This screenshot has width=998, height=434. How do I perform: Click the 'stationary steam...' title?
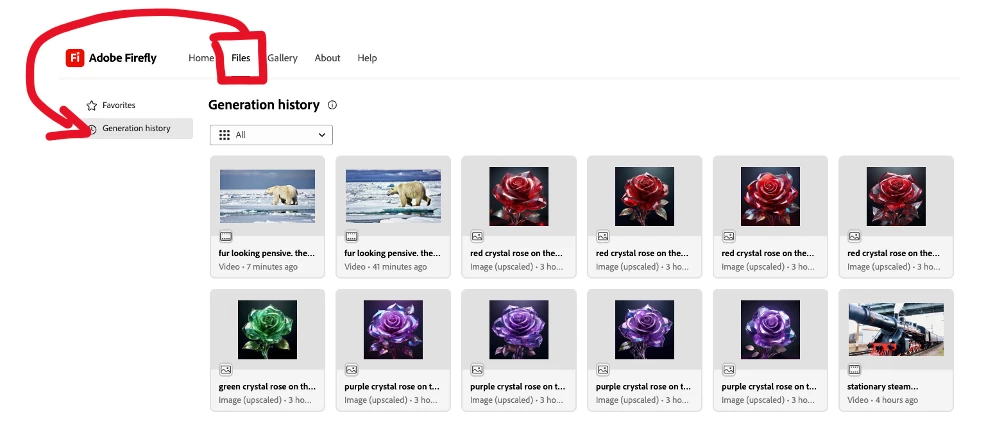[883, 386]
